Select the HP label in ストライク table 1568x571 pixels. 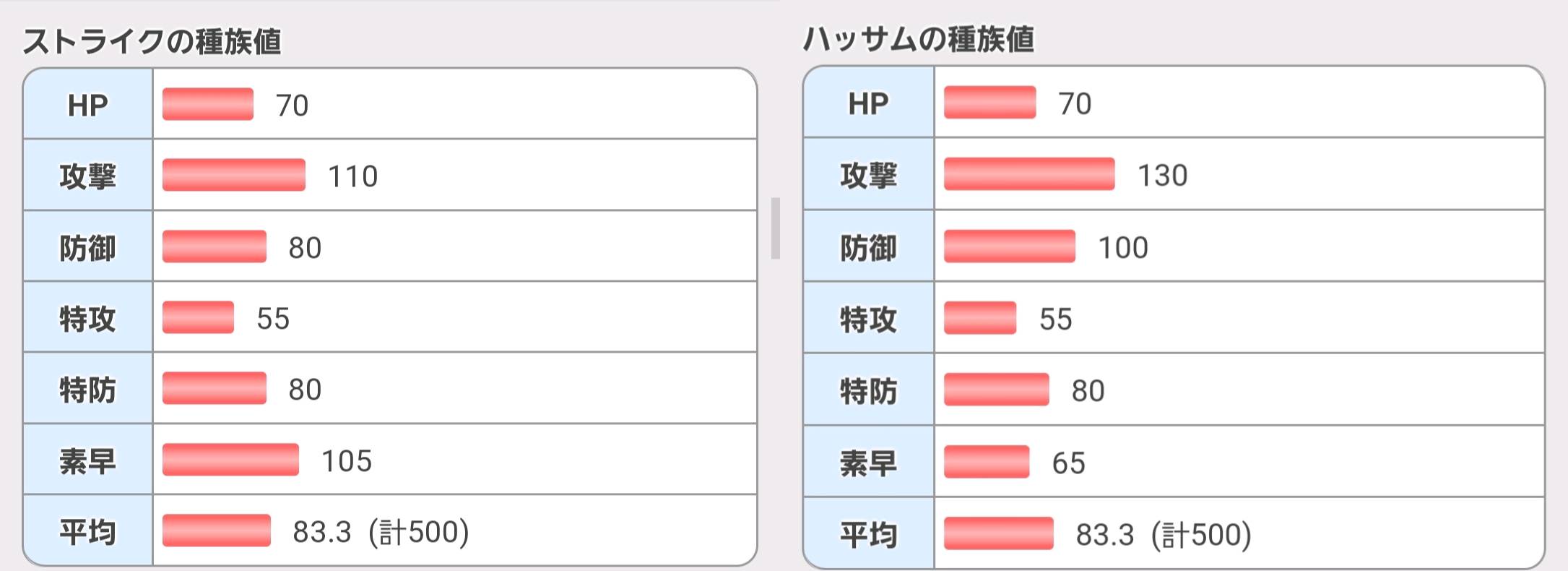(87, 106)
